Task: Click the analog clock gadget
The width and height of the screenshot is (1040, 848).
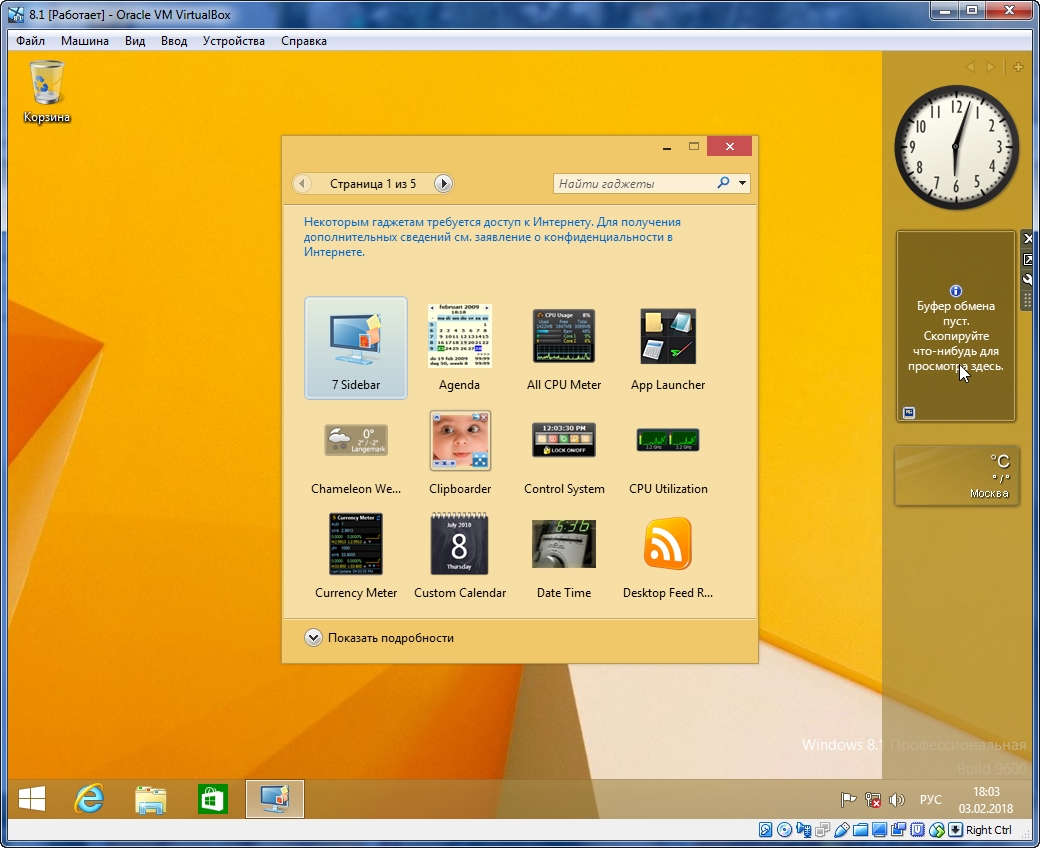Action: (956, 147)
